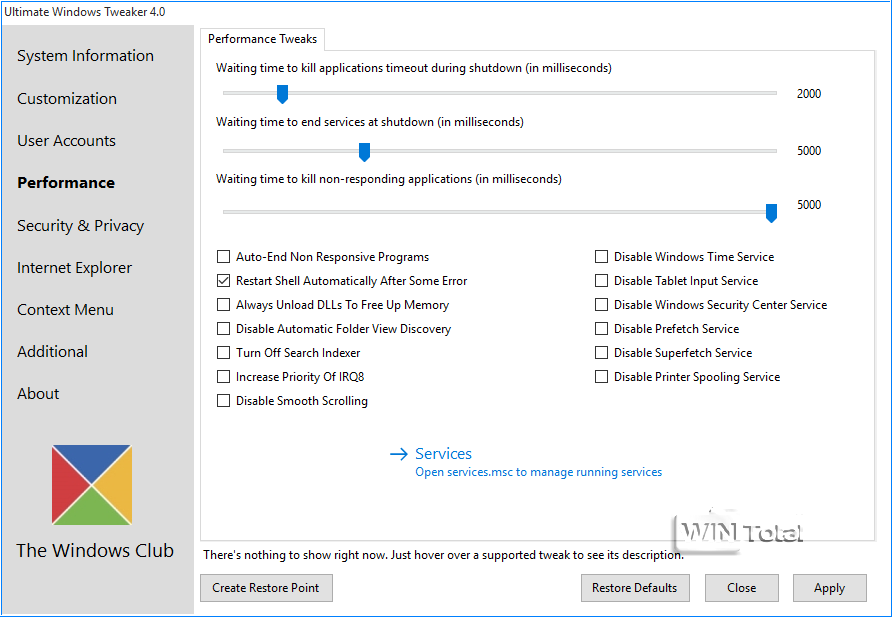The height and width of the screenshot is (617, 892).
Task: Click the blue arrow beside Services
Action: pos(399,454)
